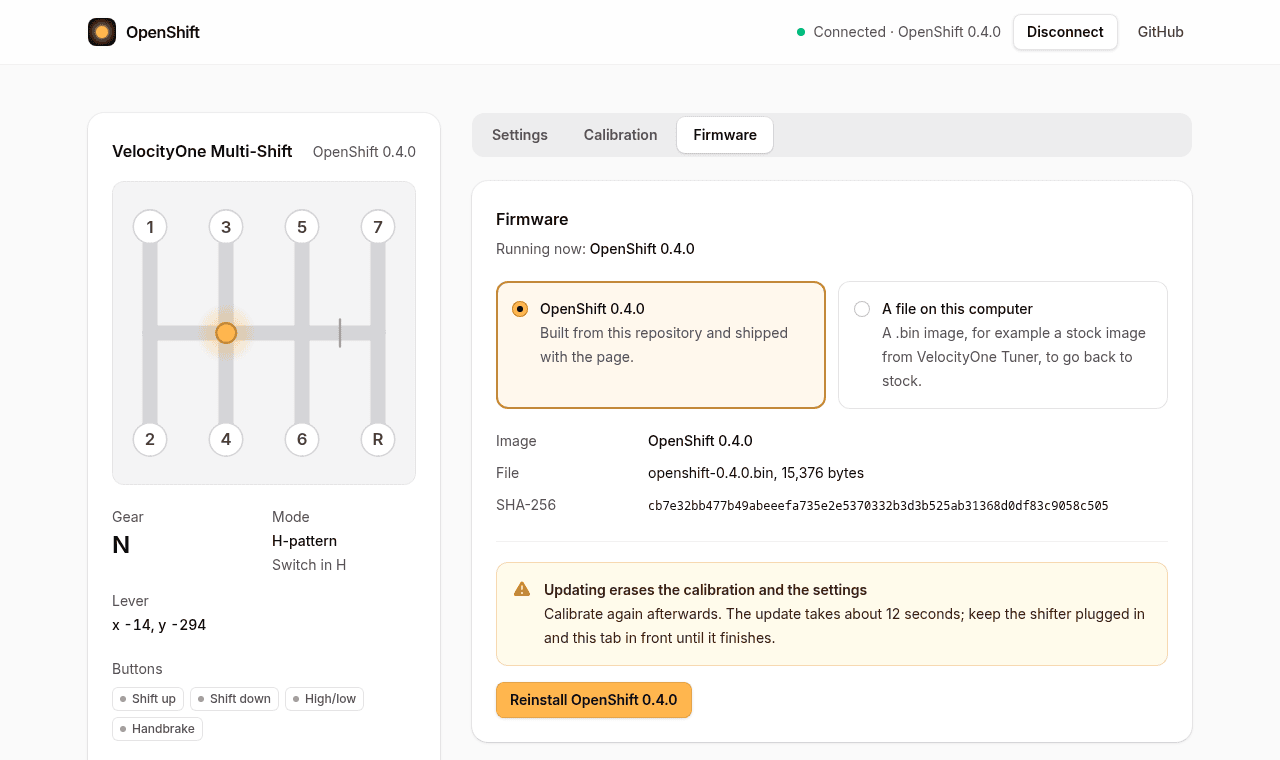Click gear 2 position on shifter diagram

coord(150,439)
